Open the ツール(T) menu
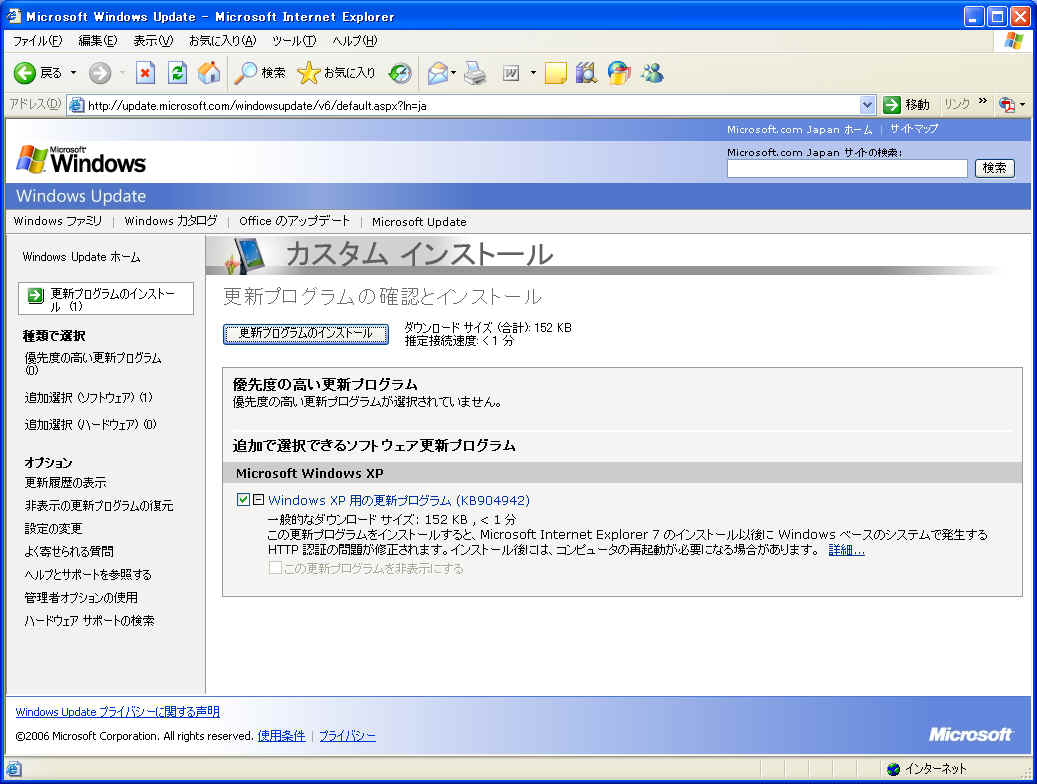Viewport: 1037px width, 784px height. coord(294,41)
